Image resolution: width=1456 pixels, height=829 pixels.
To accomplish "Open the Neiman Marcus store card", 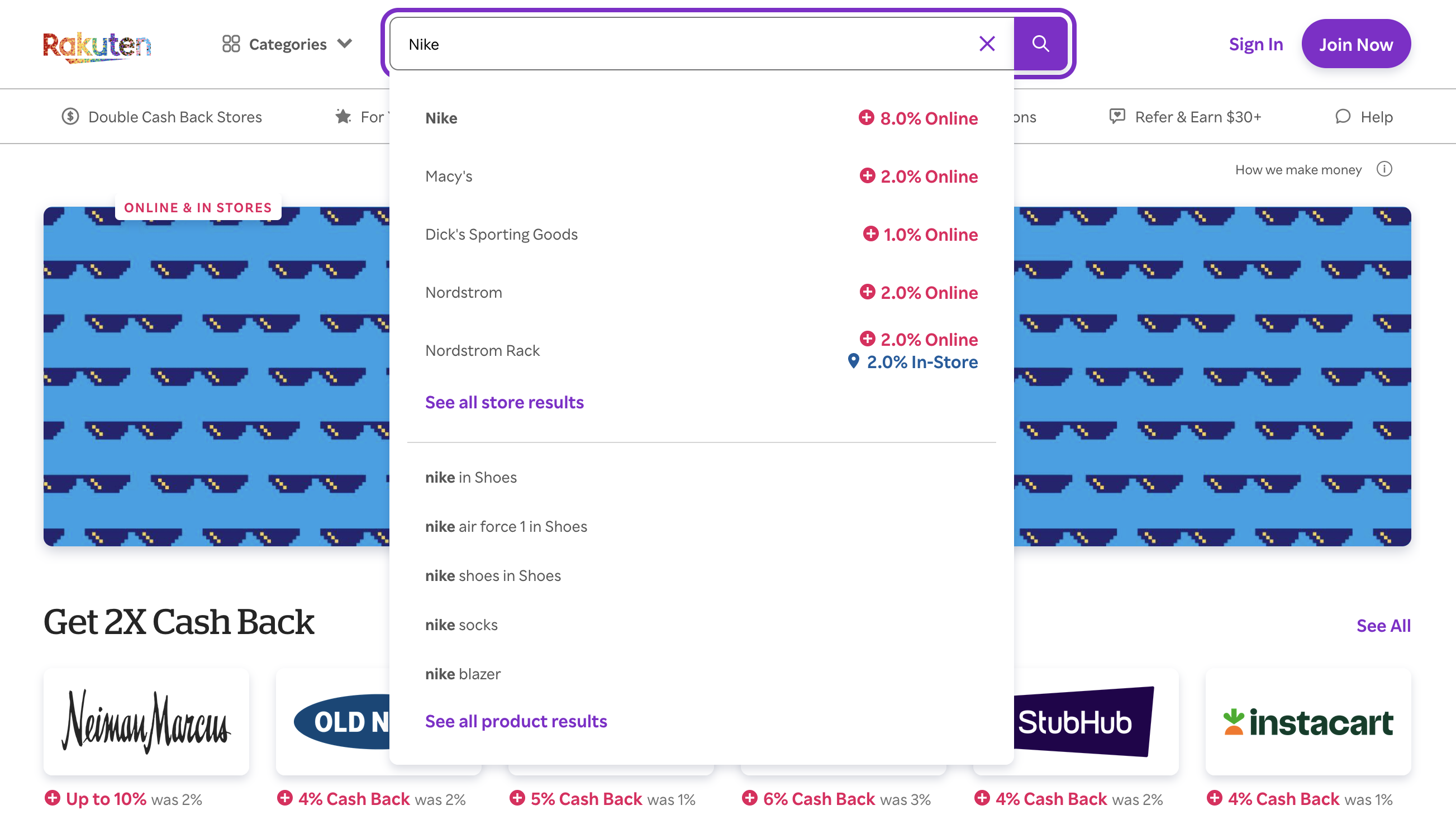I will (146, 721).
